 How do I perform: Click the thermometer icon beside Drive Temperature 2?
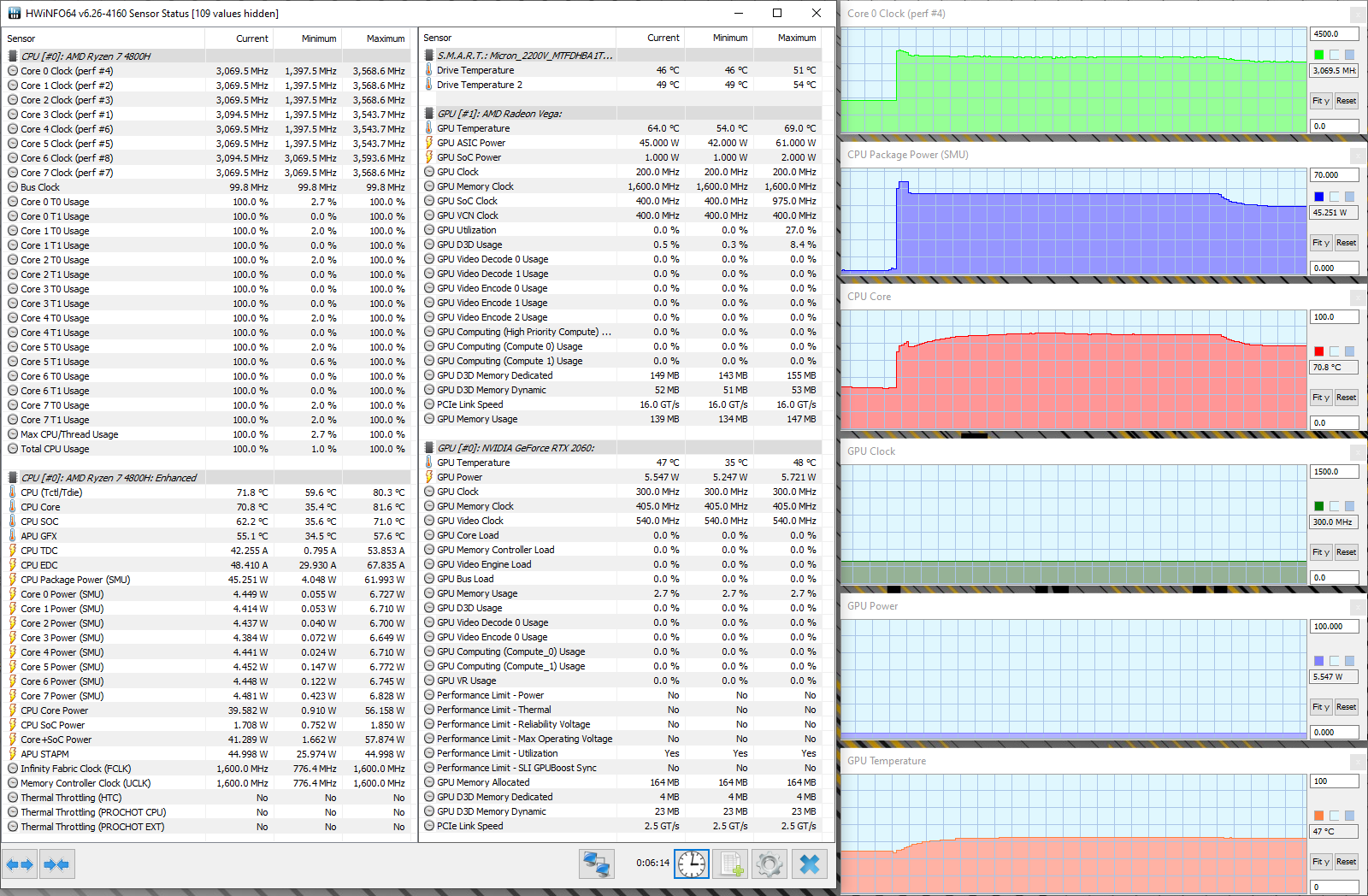coord(429,85)
